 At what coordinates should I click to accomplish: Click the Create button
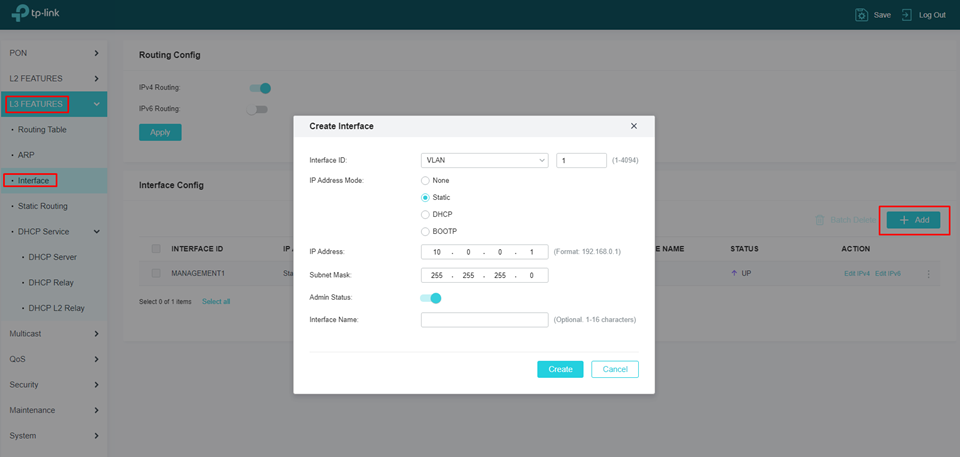click(560, 369)
